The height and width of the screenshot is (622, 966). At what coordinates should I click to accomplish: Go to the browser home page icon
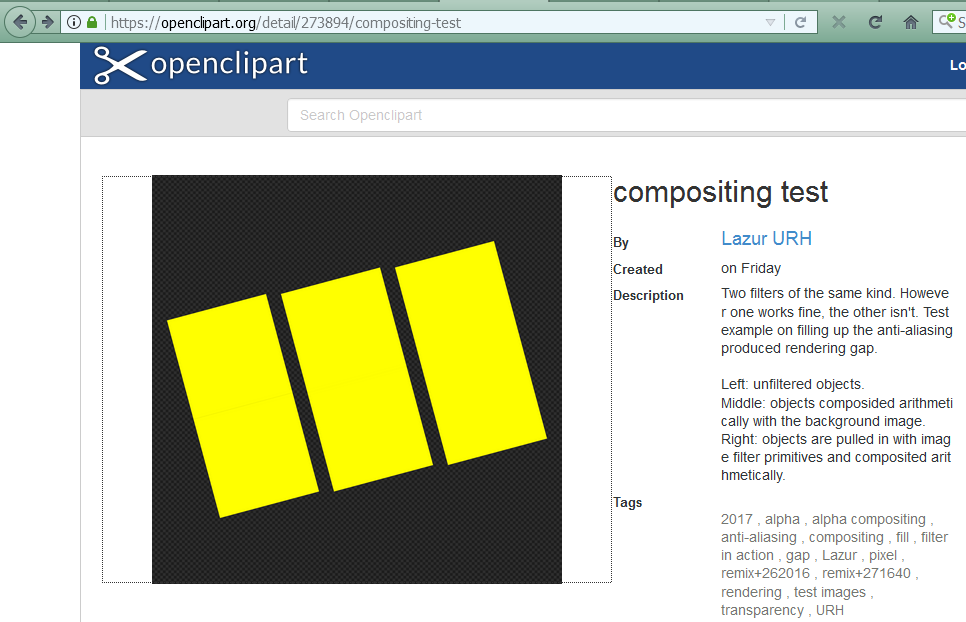click(x=910, y=22)
